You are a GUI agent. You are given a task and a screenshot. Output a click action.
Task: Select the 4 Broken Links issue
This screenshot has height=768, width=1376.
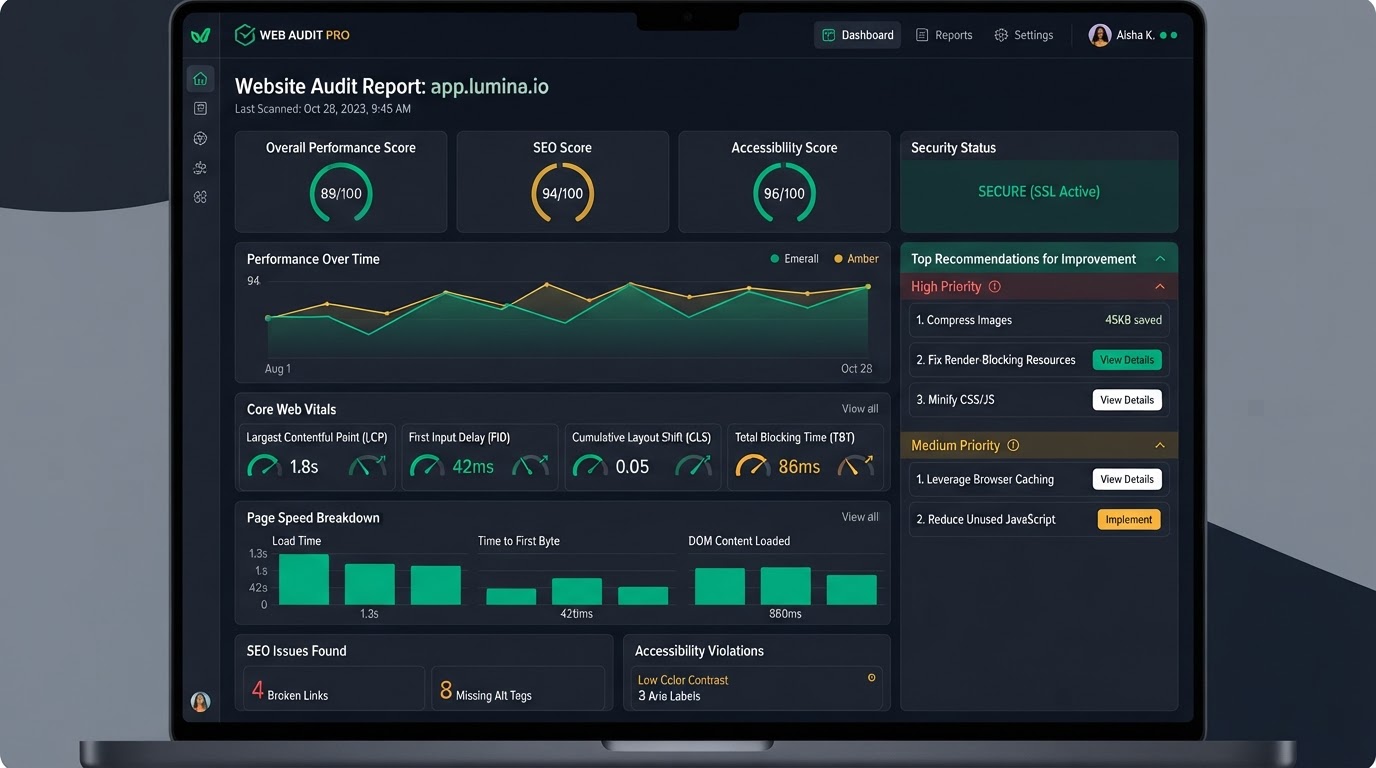click(x=334, y=689)
